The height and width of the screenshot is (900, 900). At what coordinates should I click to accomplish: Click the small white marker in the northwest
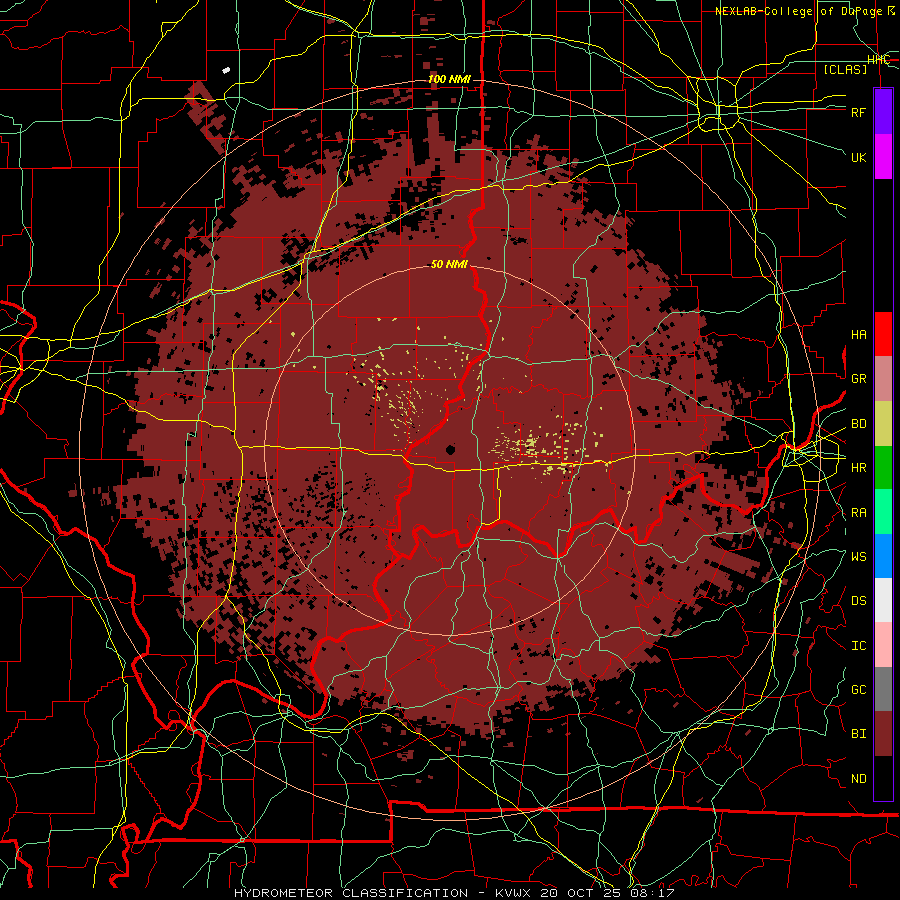point(226,71)
